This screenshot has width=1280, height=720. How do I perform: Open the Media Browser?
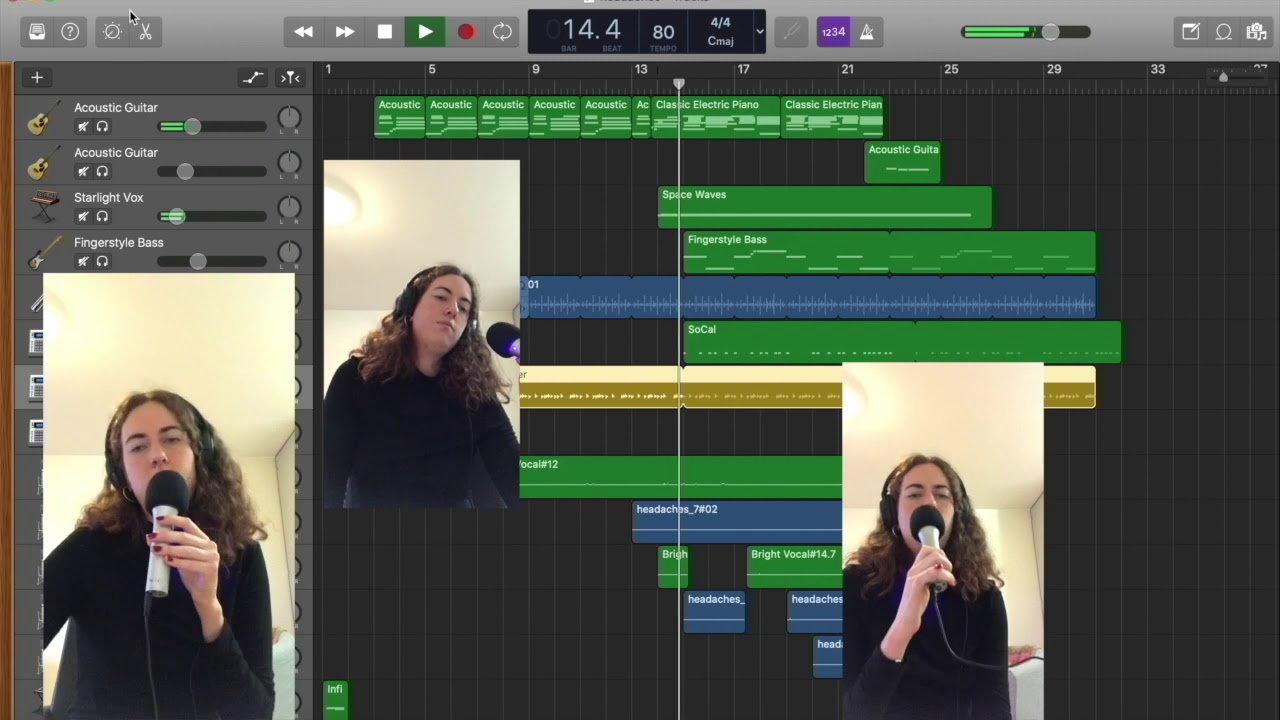pos(1256,32)
